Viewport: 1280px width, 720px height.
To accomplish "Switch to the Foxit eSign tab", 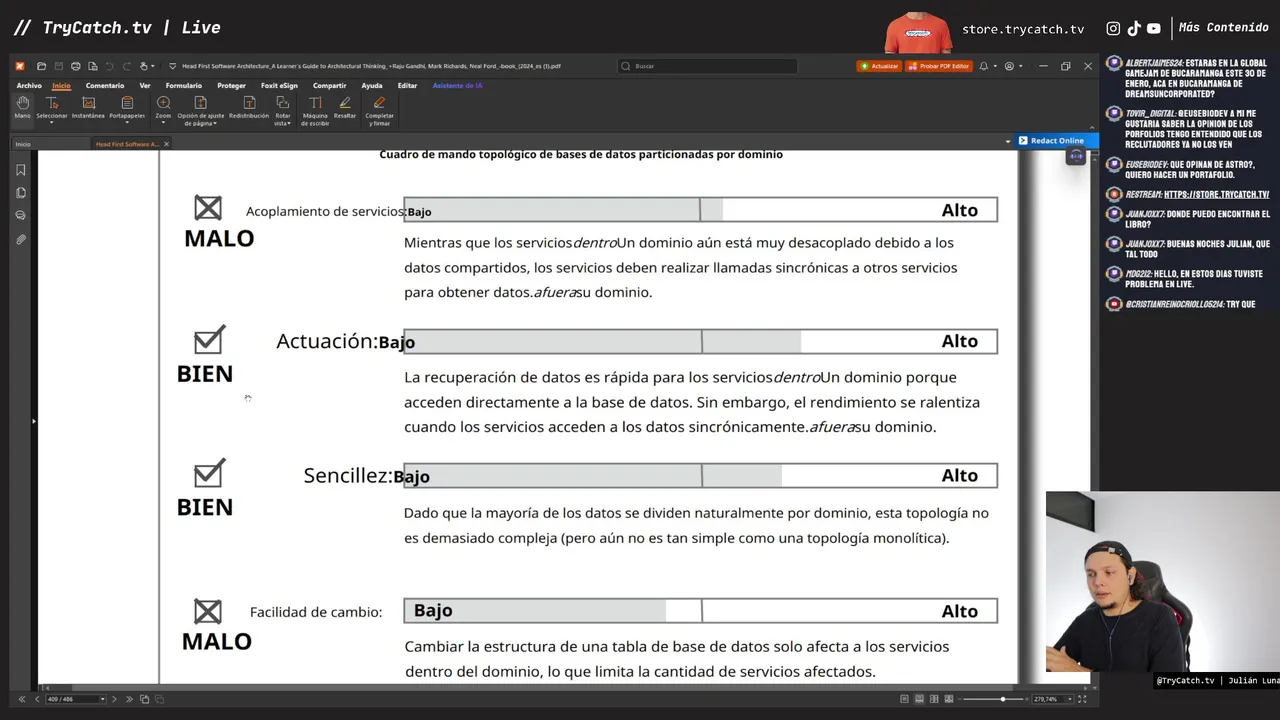I will pyautogui.click(x=279, y=86).
